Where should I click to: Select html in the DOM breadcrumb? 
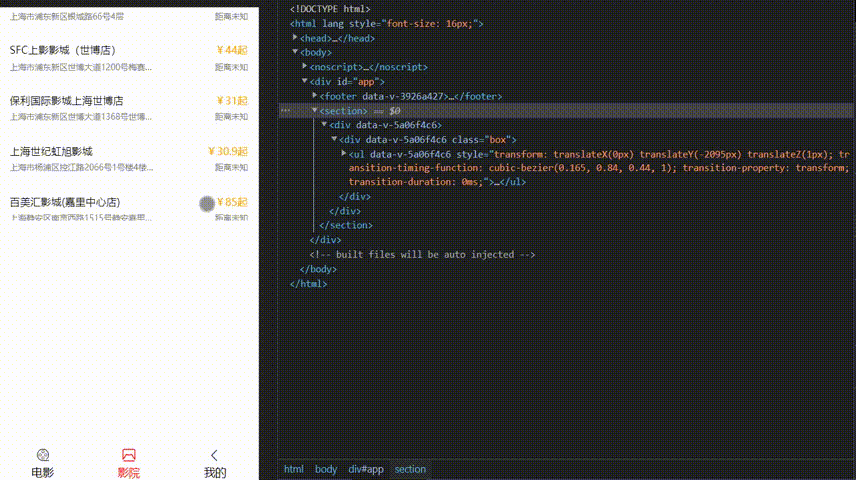293,469
